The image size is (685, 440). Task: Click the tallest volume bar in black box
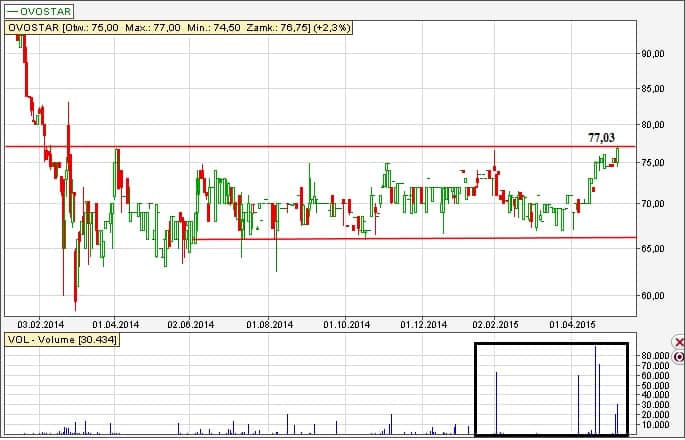pyautogui.click(x=595, y=390)
